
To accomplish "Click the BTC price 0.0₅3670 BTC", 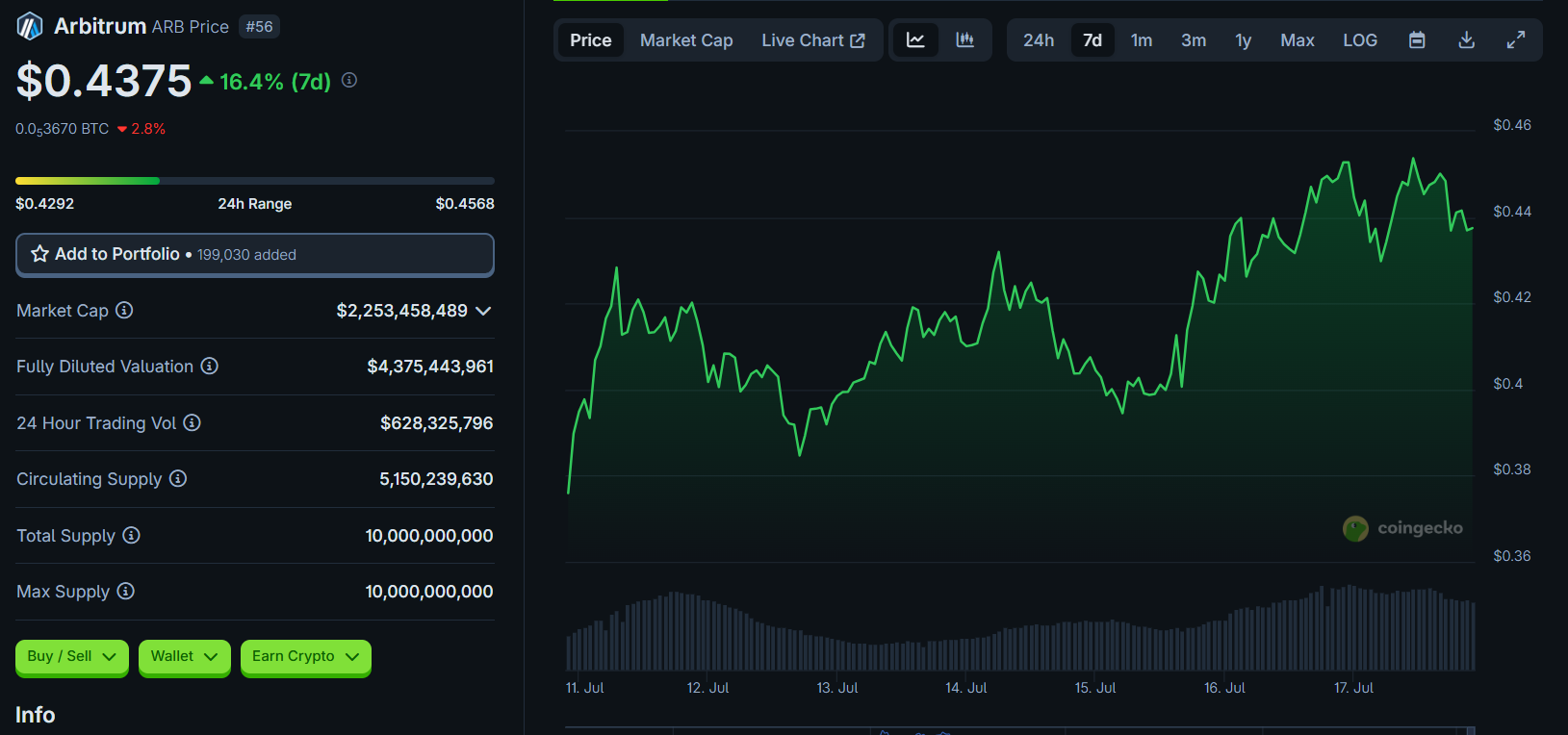I will click(x=63, y=129).
